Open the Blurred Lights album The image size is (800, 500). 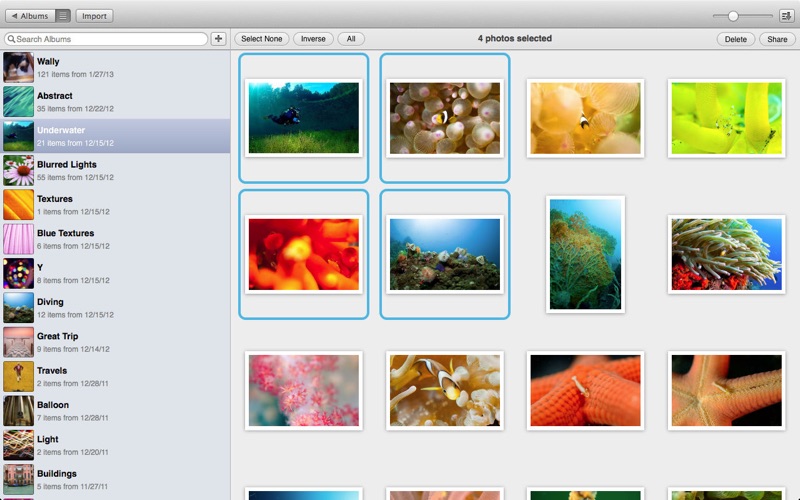pos(115,170)
